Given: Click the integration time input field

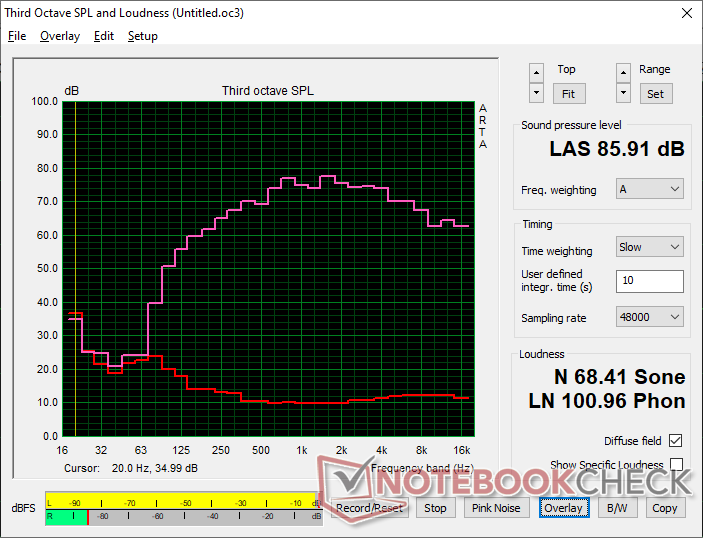Looking at the screenshot, I should point(650,281).
